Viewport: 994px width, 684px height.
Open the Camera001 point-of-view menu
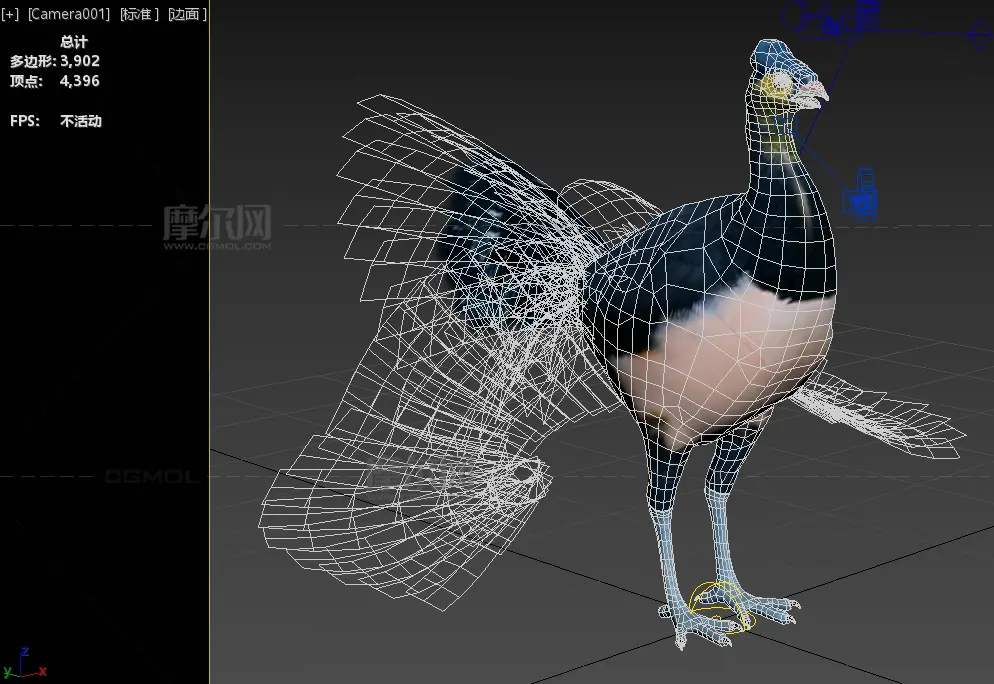coord(68,14)
